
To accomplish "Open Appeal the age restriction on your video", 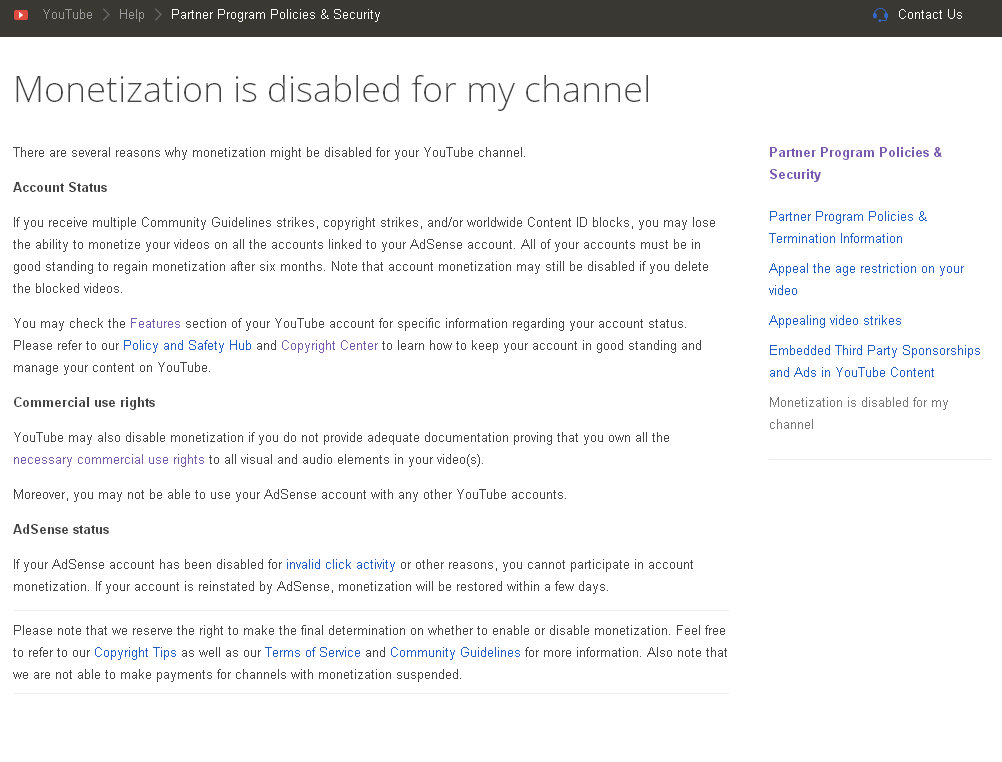I will coord(866,279).
